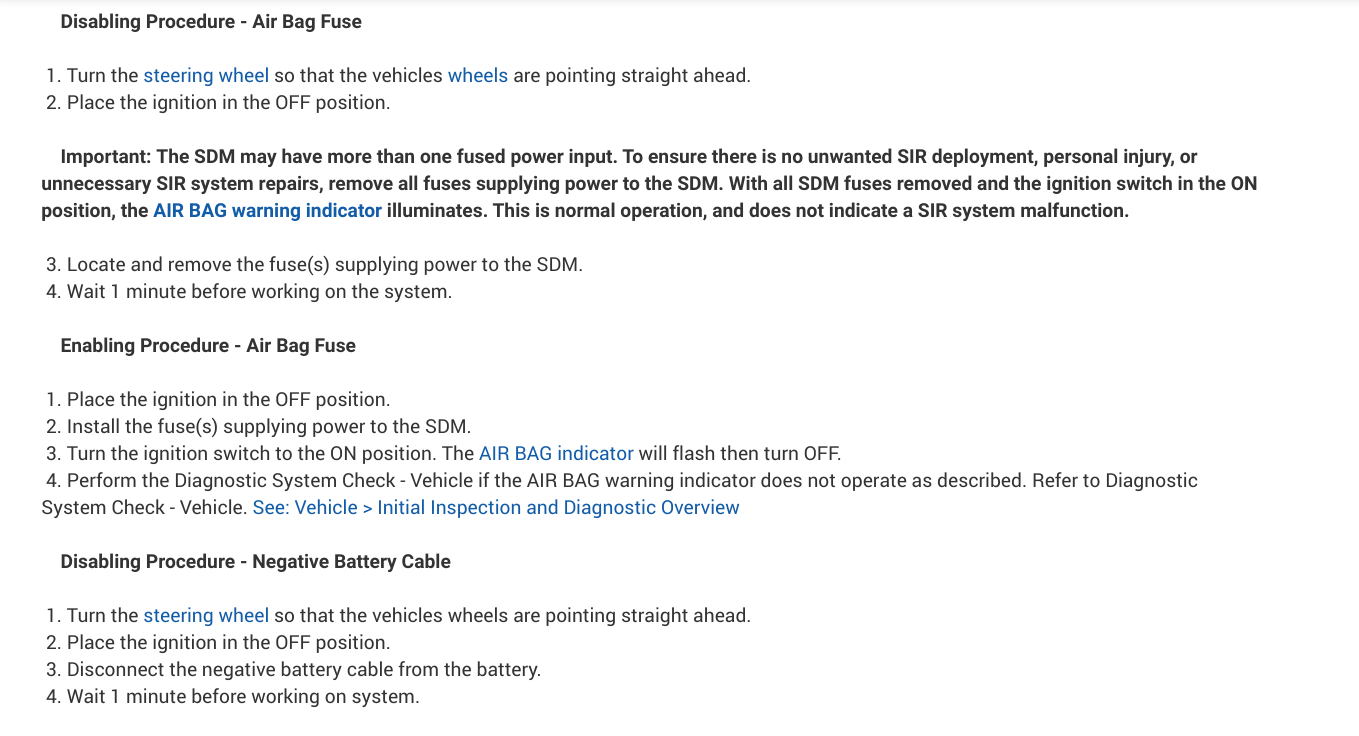This screenshot has height=736, width=1359.
Task: Click ignition OFF step under Air Bag Fuse disabling
Action: (x=228, y=102)
